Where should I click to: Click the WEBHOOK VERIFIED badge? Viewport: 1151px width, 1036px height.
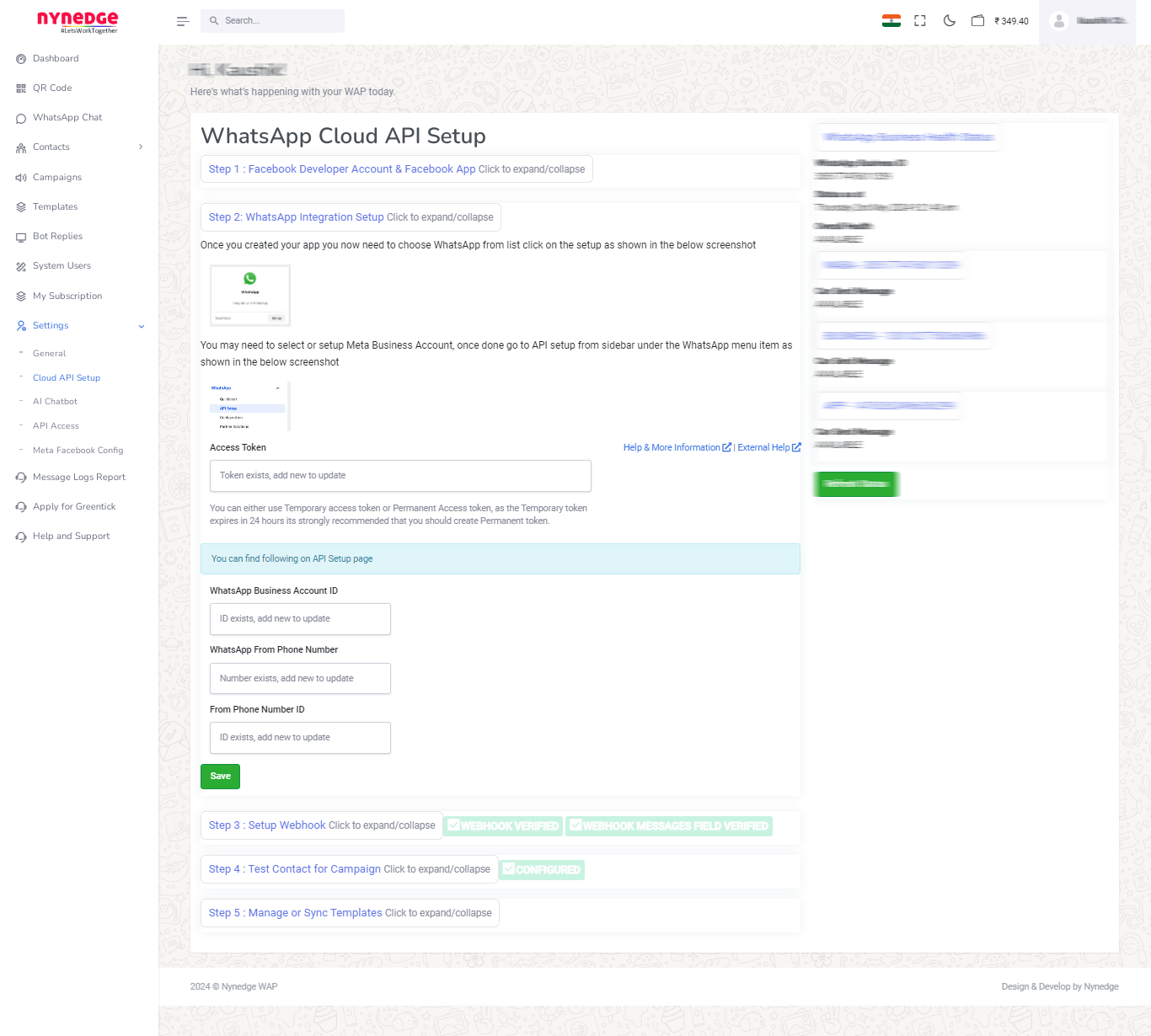(503, 825)
